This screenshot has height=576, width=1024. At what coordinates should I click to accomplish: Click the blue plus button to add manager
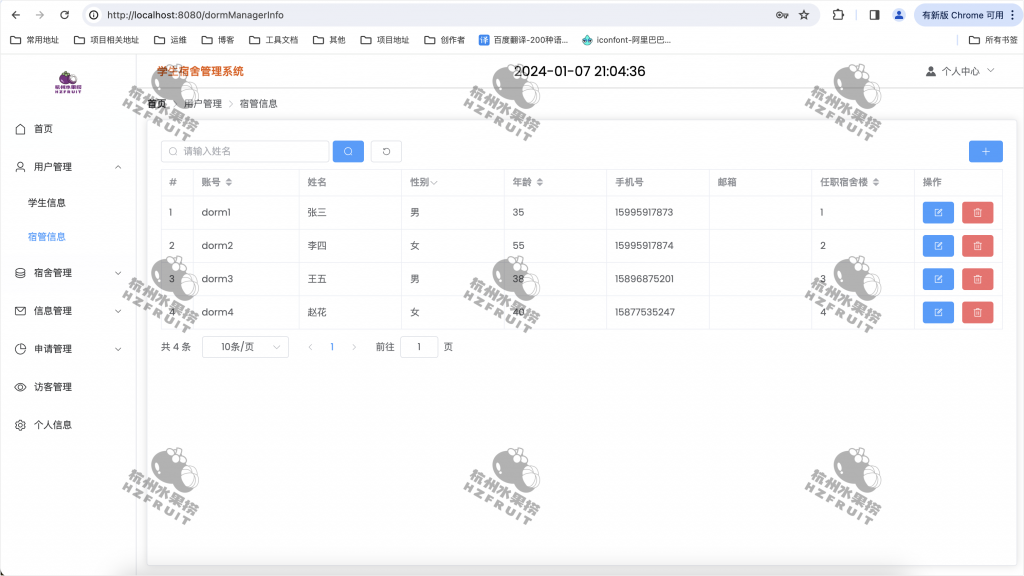pyautogui.click(x=985, y=151)
